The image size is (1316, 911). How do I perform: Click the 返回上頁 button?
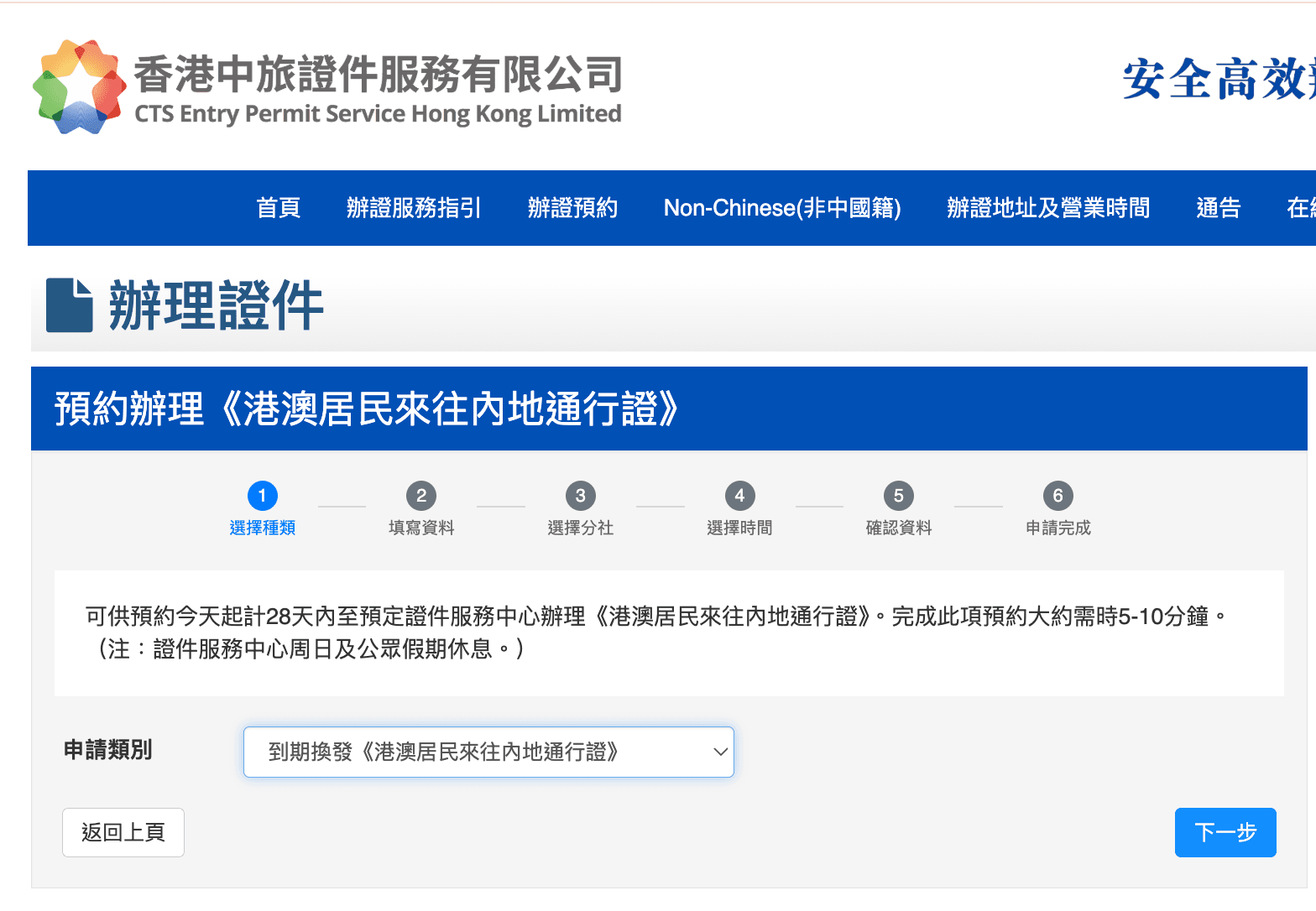[123, 832]
